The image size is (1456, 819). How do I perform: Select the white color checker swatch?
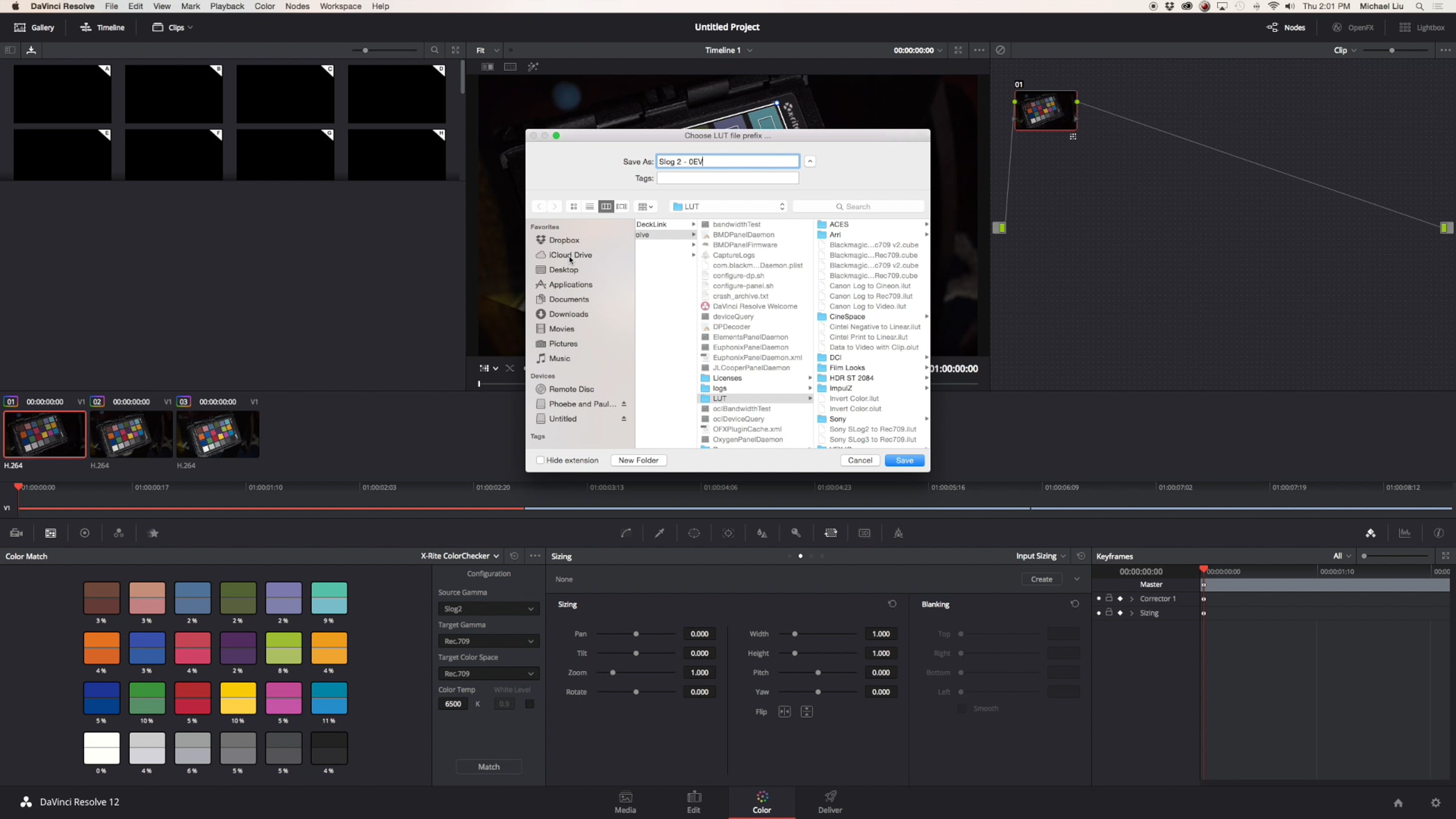(x=101, y=748)
